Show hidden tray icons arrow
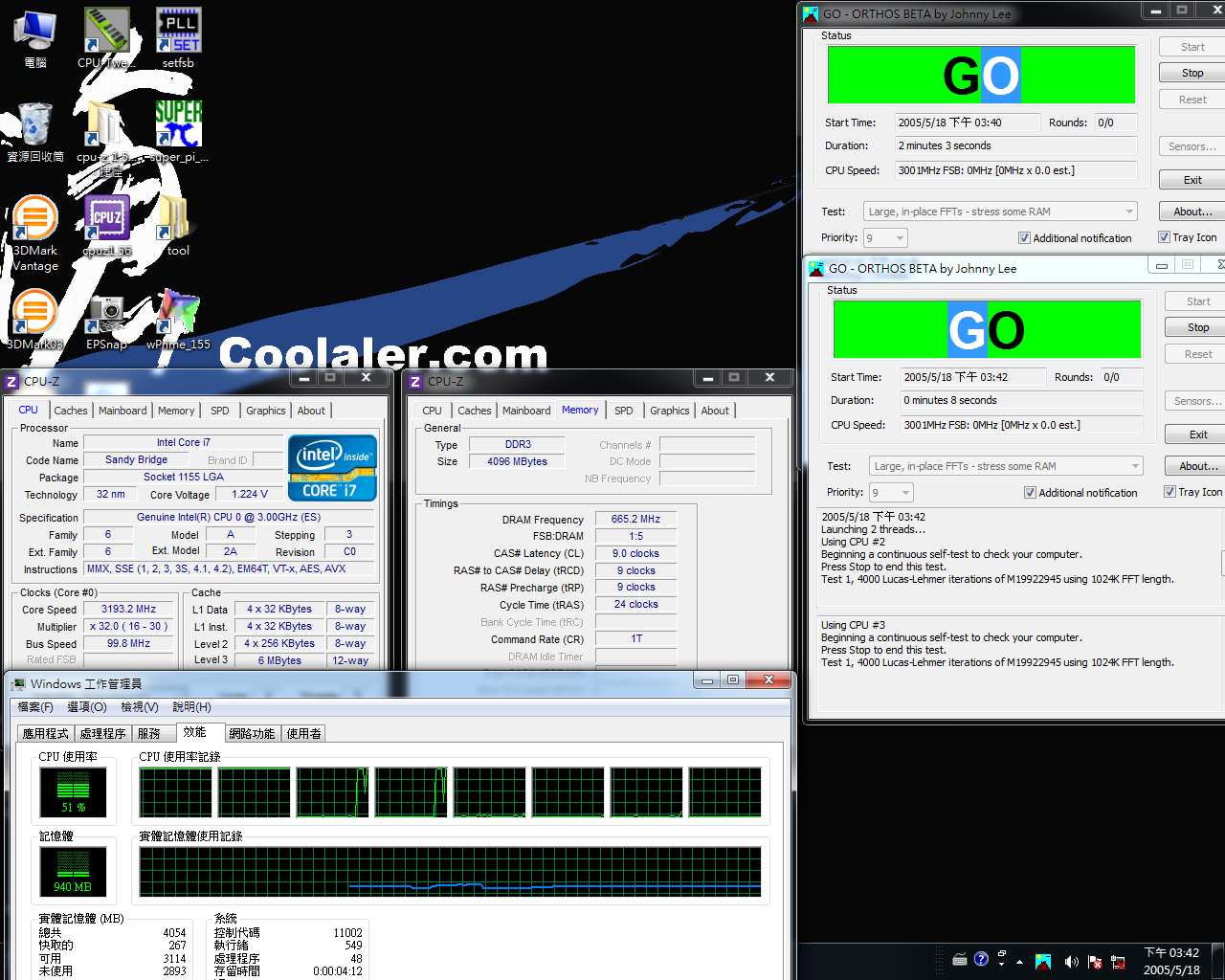The height and width of the screenshot is (980, 1225). coord(1019,962)
